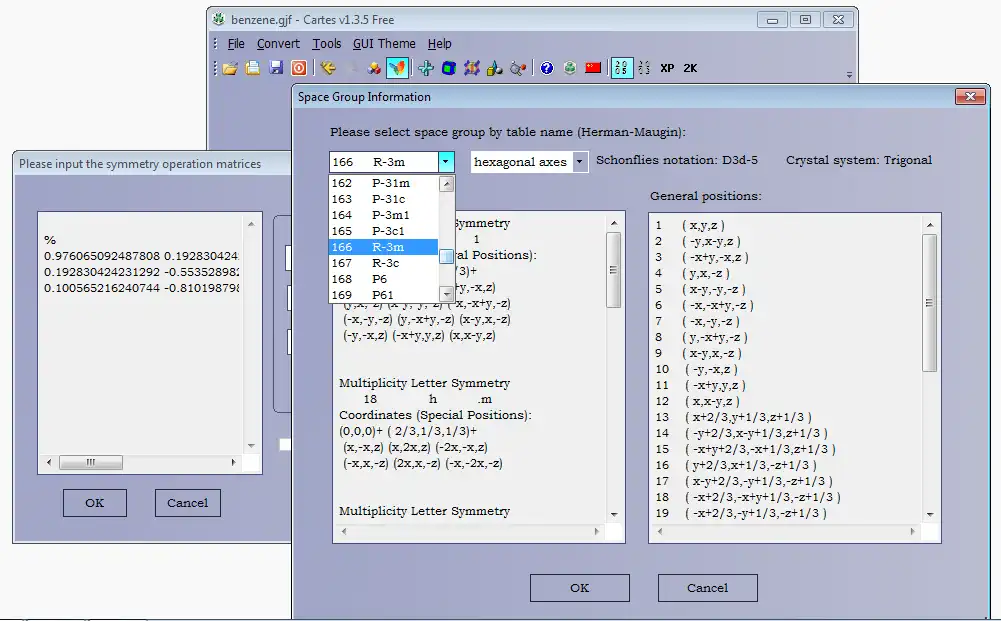
Task: Select the 2003 theme icon
Action: coord(644,68)
